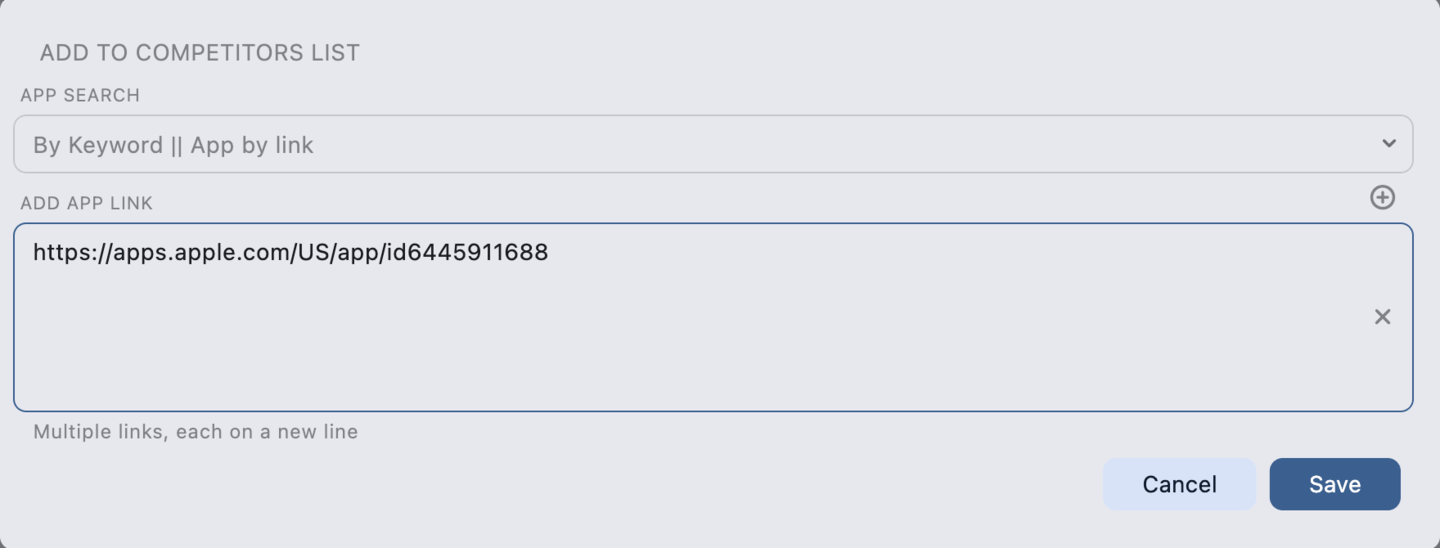Click the "US" segment in the app URL

pyautogui.click(x=310, y=253)
